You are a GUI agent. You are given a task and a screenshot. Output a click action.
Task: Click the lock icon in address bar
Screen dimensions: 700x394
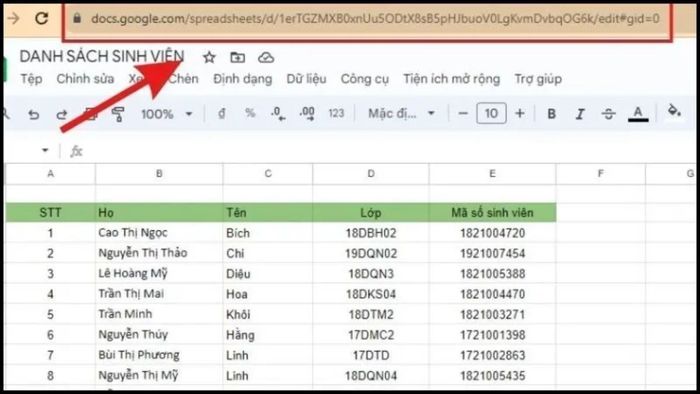(x=77, y=18)
